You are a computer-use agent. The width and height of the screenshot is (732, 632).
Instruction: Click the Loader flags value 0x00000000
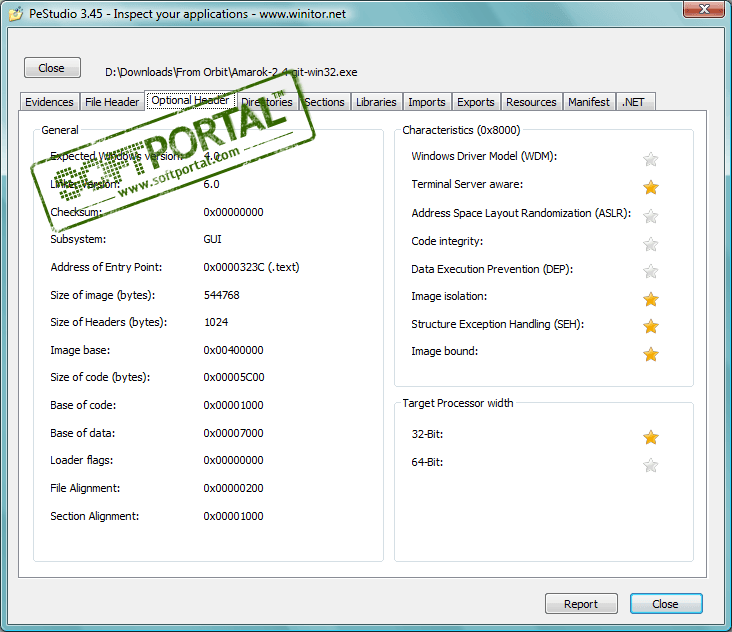pos(233,461)
